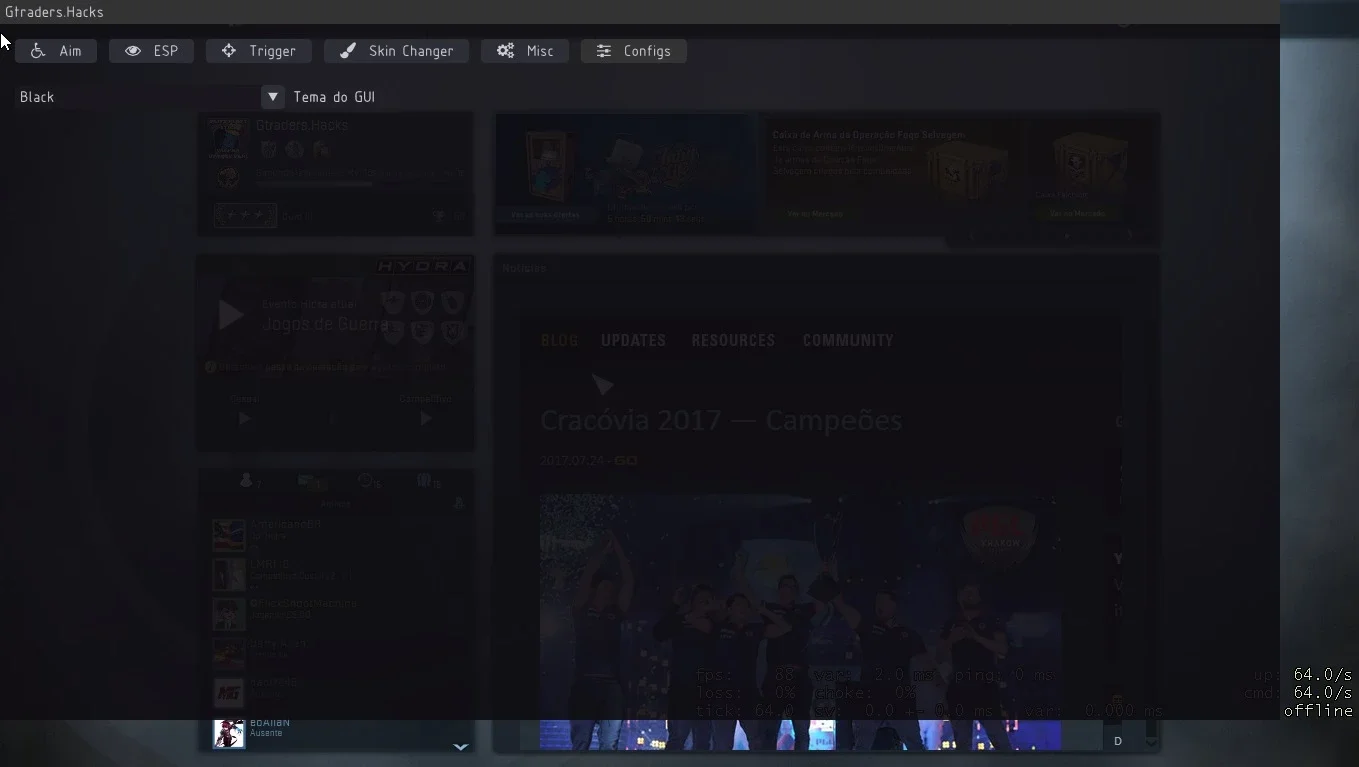This screenshot has width=1359, height=767.
Task: Click BLOG in the CS:GO news panel
Action: pos(559,340)
